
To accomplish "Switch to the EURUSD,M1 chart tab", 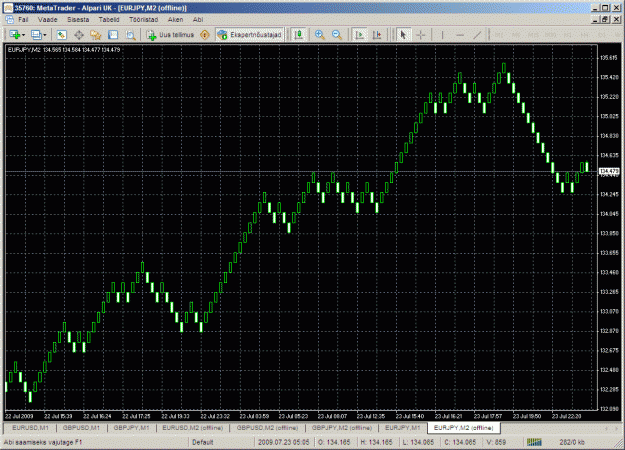I will (x=30, y=428).
